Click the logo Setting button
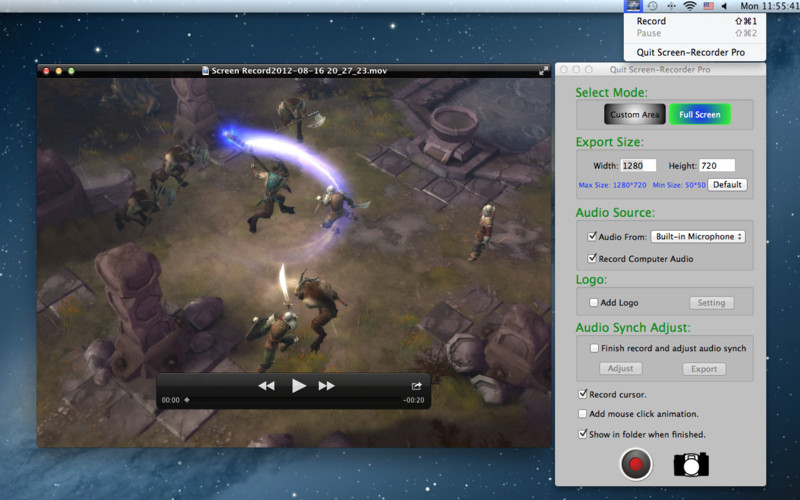The width and height of the screenshot is (800, 500). [711, 303]
